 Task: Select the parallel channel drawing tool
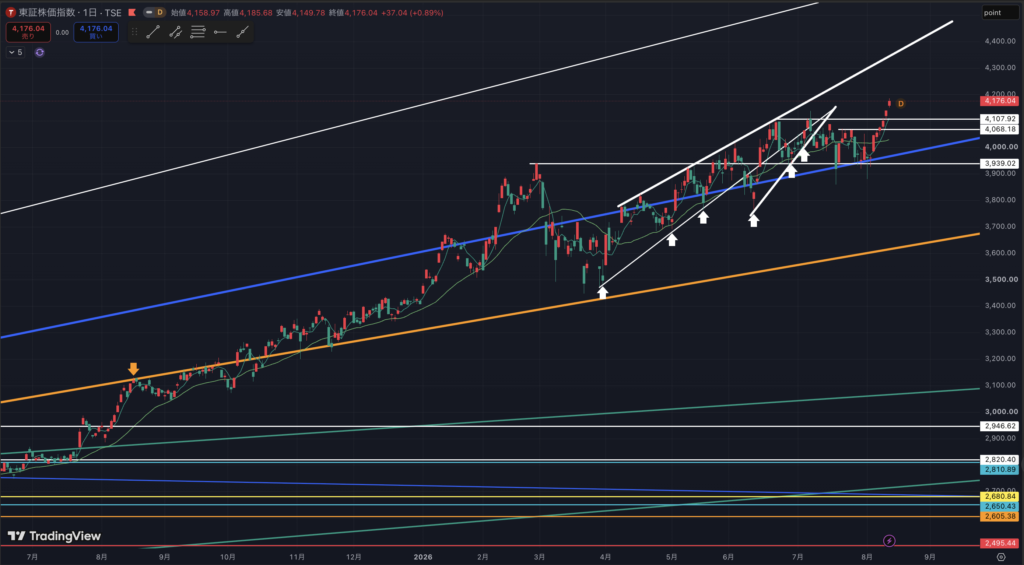[x=175, y=32]
